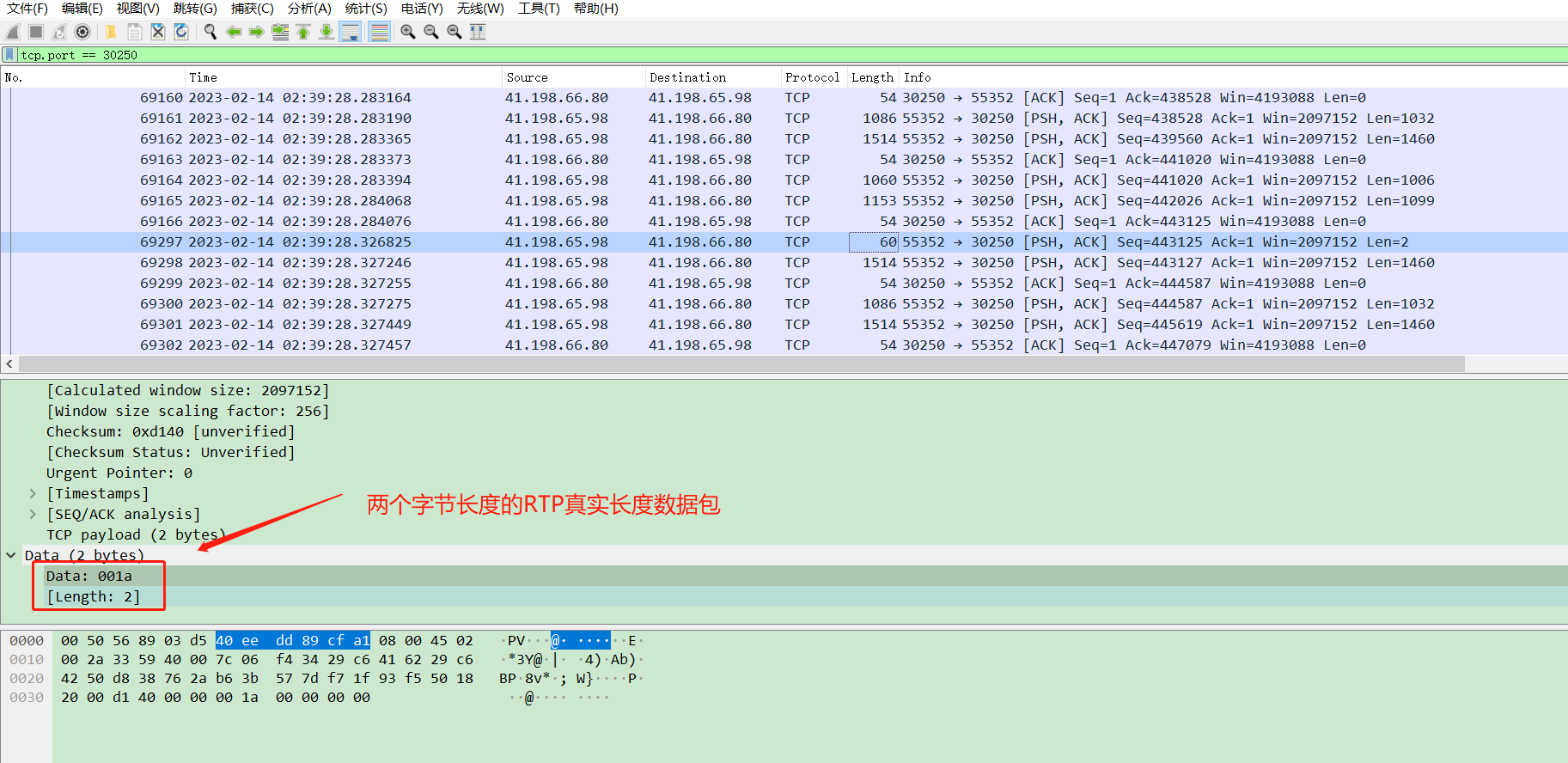
Task: Jump to the last packet icon
Action: coord(326,32)
